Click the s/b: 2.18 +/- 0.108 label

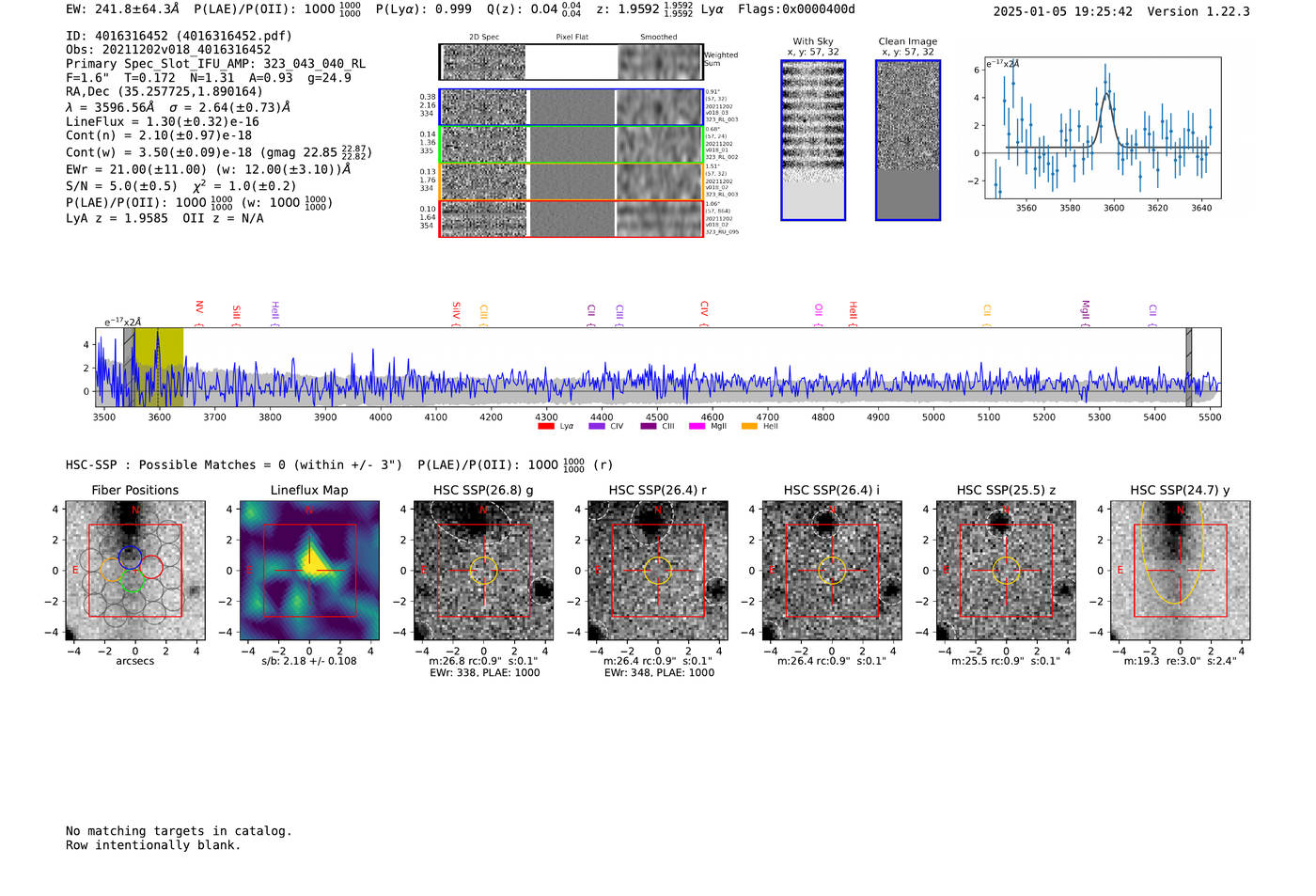point(309,661)
